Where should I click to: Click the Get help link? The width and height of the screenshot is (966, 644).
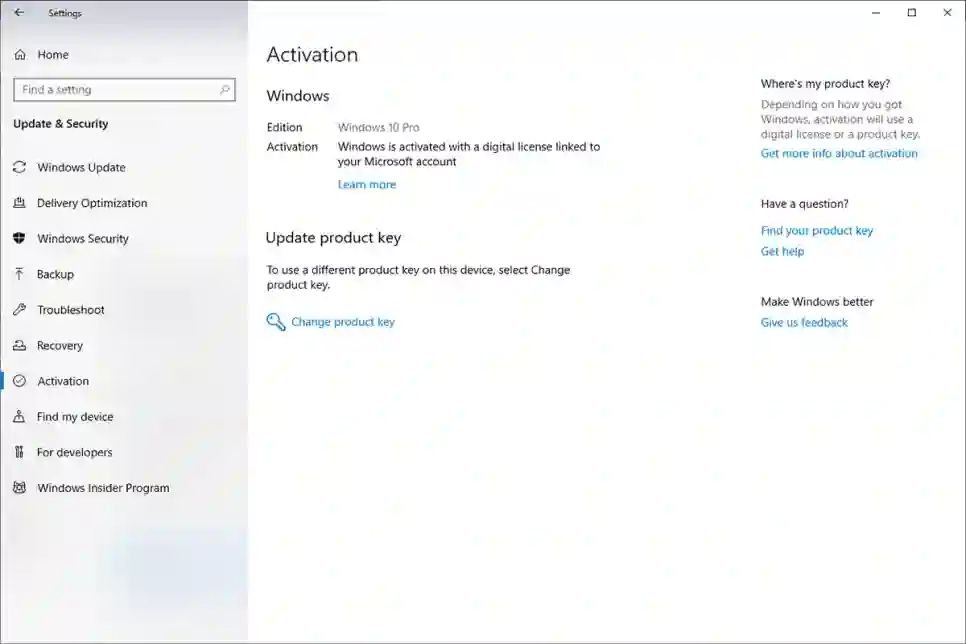(782, 251)
